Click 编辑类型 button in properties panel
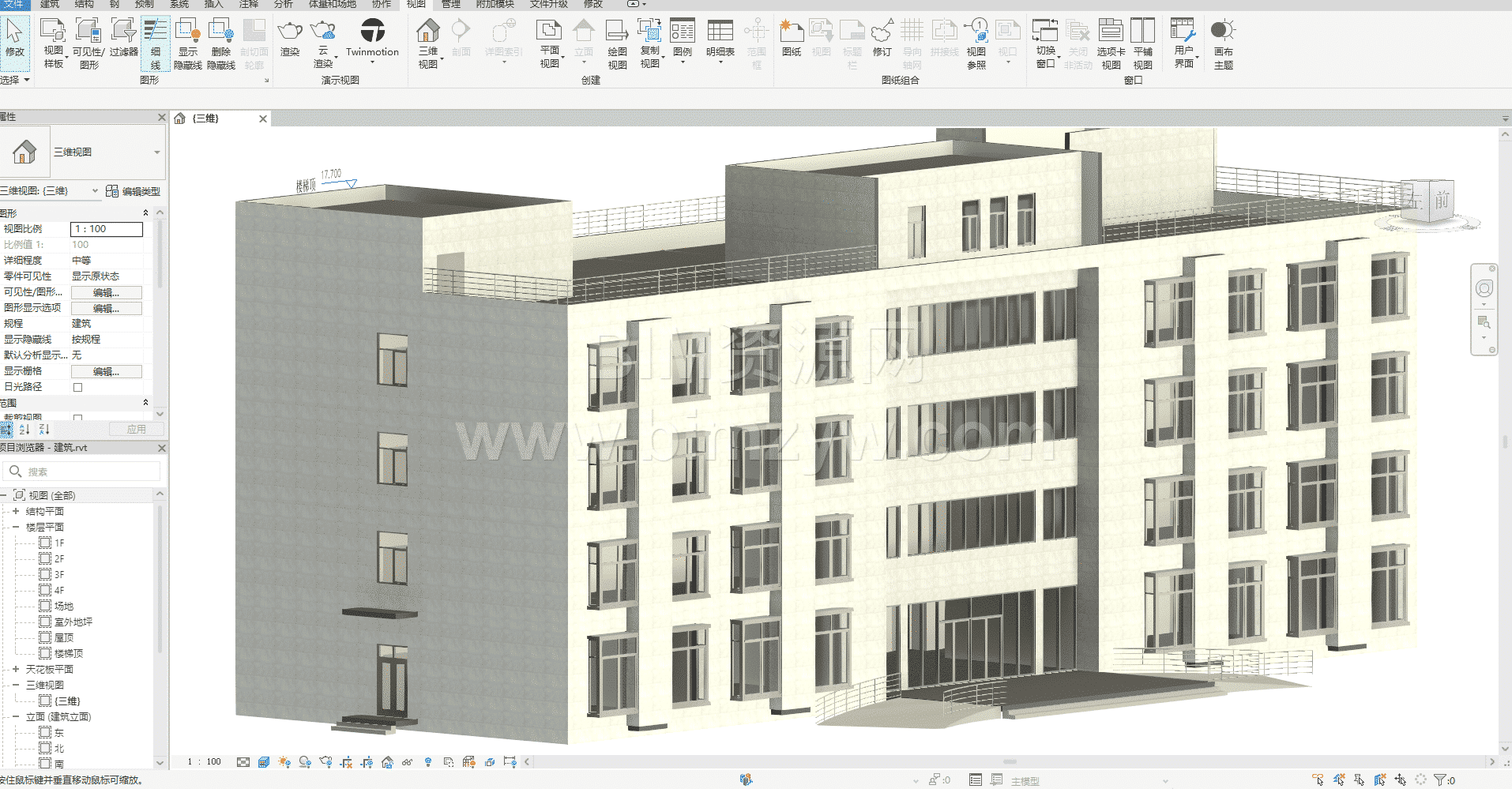 click(134, 191)
